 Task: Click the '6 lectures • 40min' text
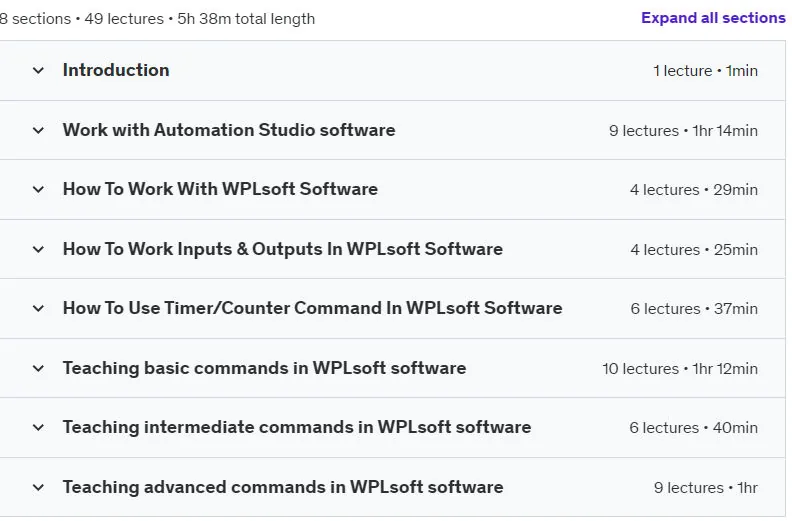point(693,428)
